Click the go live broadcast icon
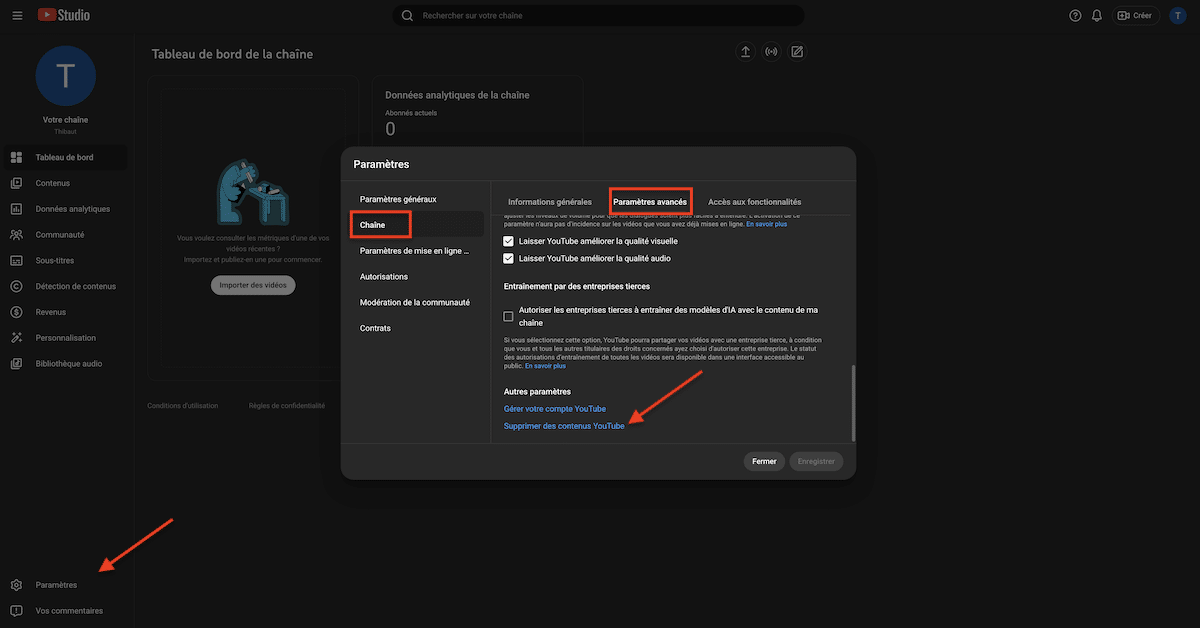The height and width of the screenshot is (628, 1200). coord(771,52)
